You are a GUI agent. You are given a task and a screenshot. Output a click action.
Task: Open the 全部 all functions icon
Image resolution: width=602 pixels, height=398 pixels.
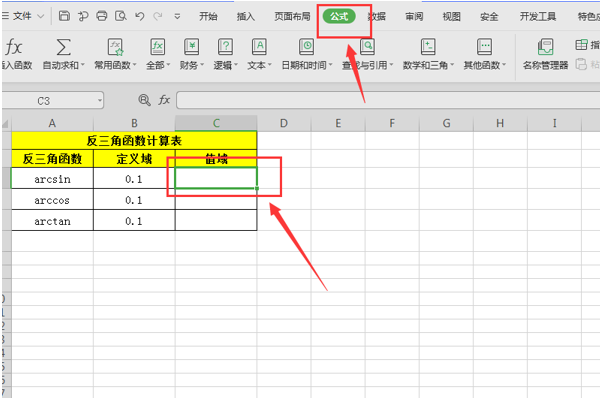pos(157,47)
